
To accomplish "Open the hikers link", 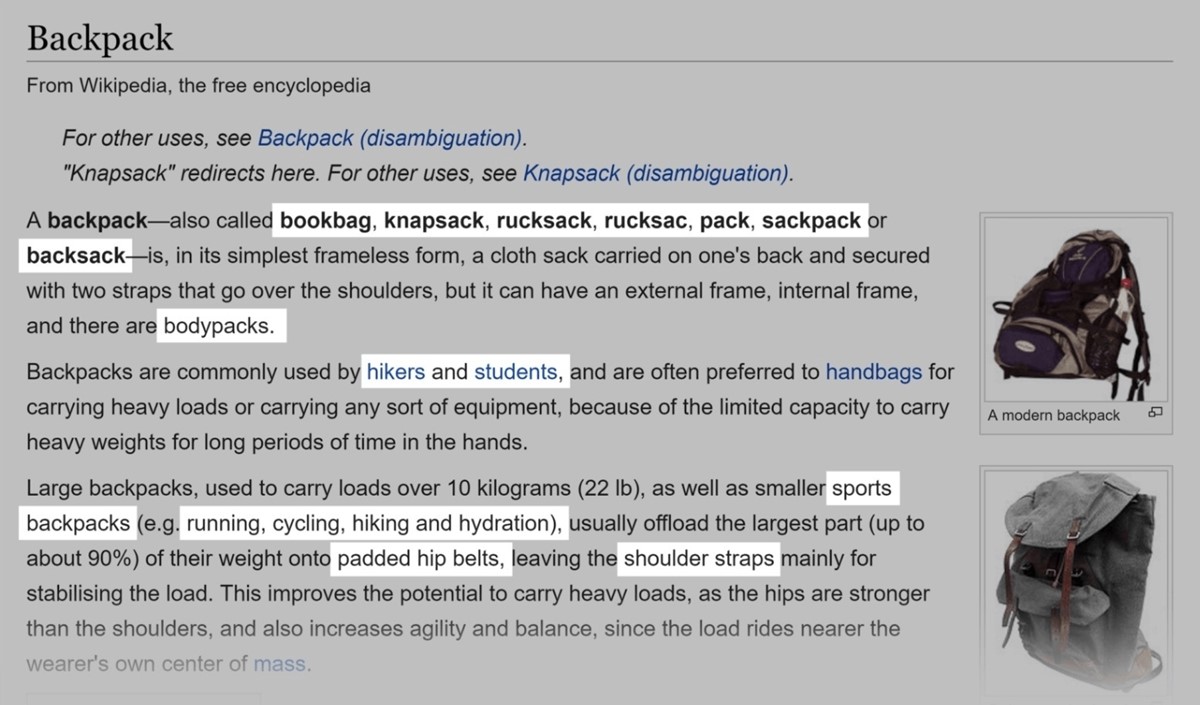I will (396, 373).
